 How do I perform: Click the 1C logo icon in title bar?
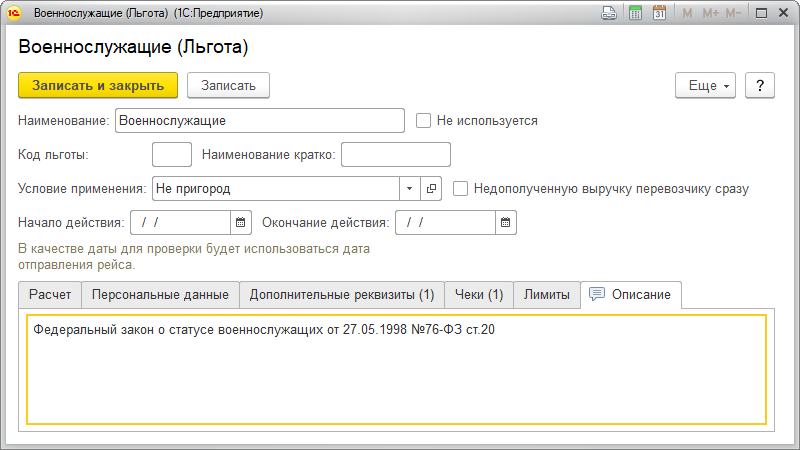[15, 14]
